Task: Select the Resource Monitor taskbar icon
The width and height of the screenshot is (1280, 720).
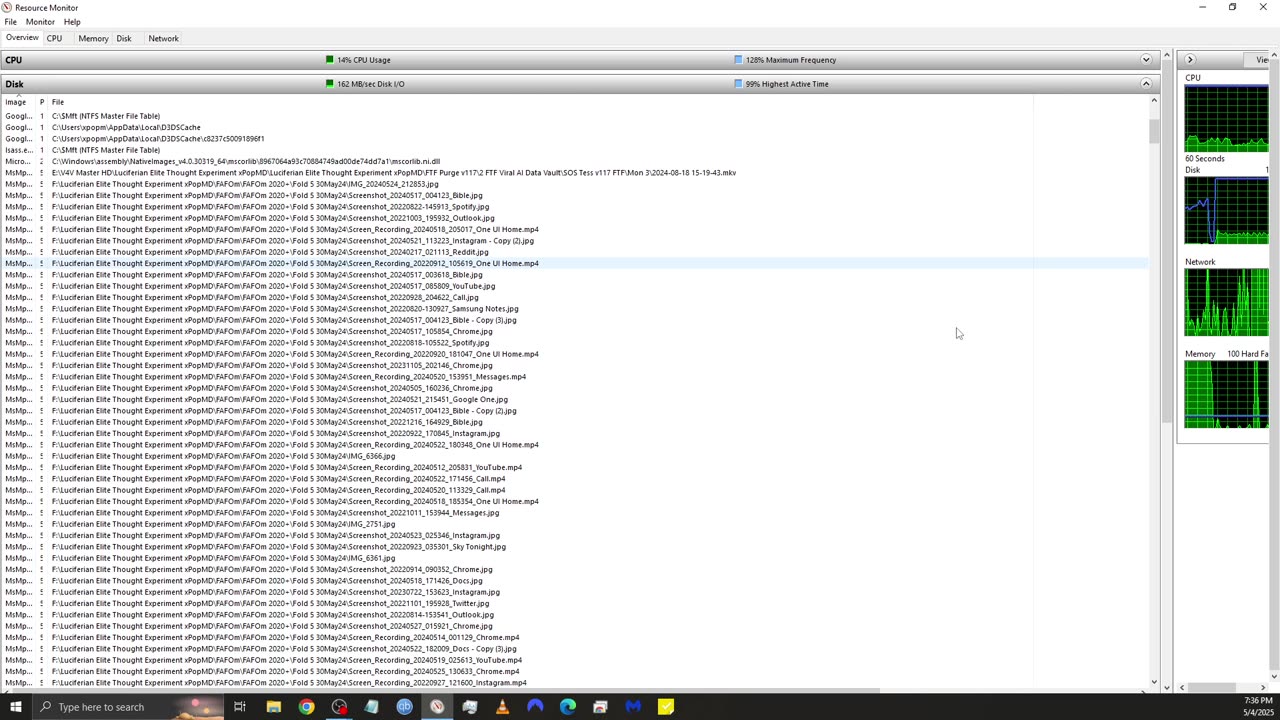Action: pos(437,707)
